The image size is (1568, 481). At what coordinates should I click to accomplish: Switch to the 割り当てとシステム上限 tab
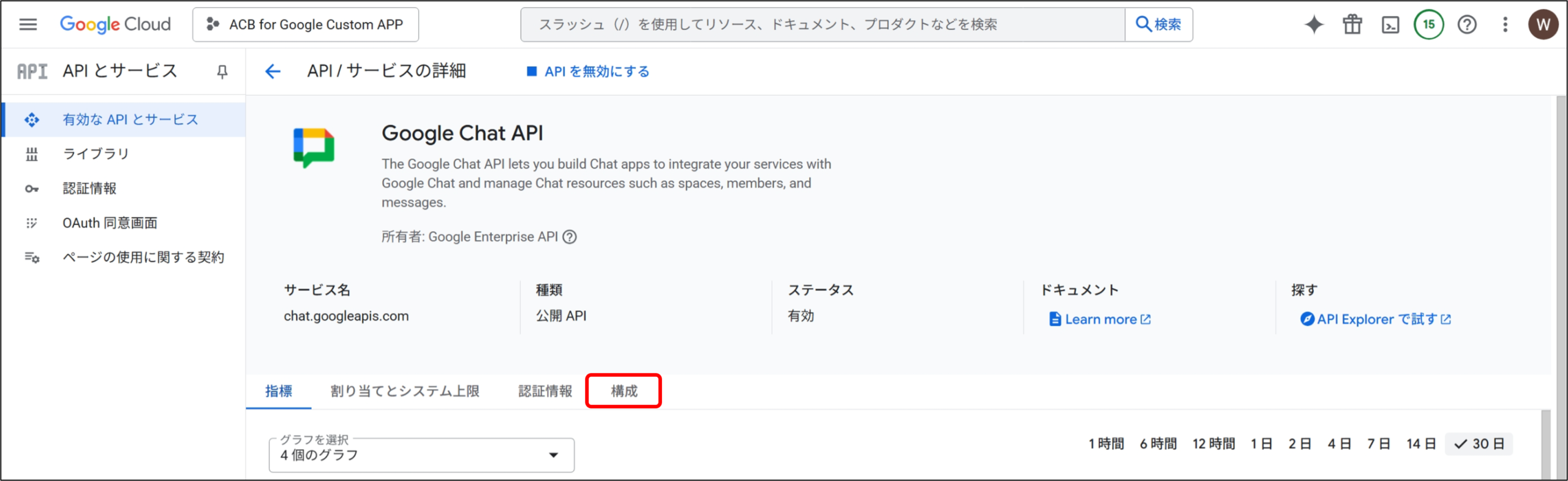(405, 391)
